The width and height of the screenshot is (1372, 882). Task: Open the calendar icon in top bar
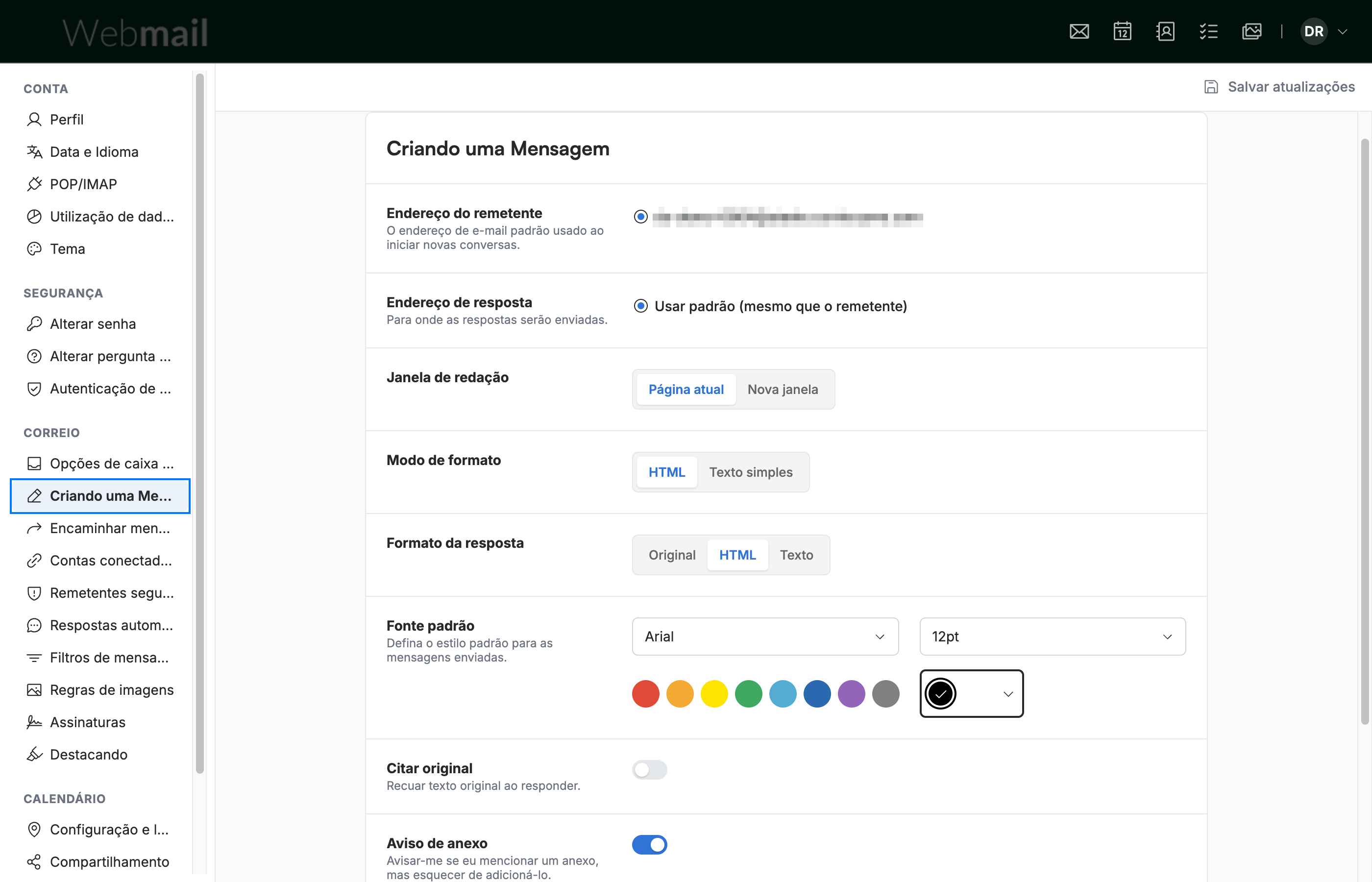(x=1122, y=31)
